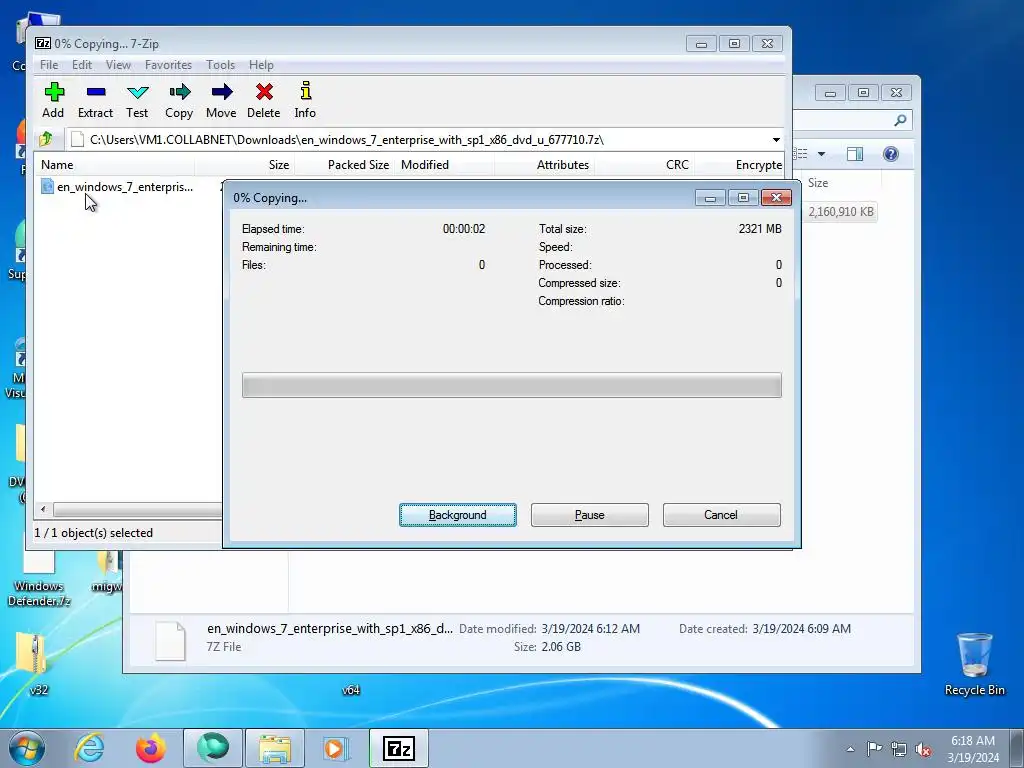This screenshot has height=768, width=1024.
Task: Launch Internet Explorer from taskbar
Action: point(89,748)
